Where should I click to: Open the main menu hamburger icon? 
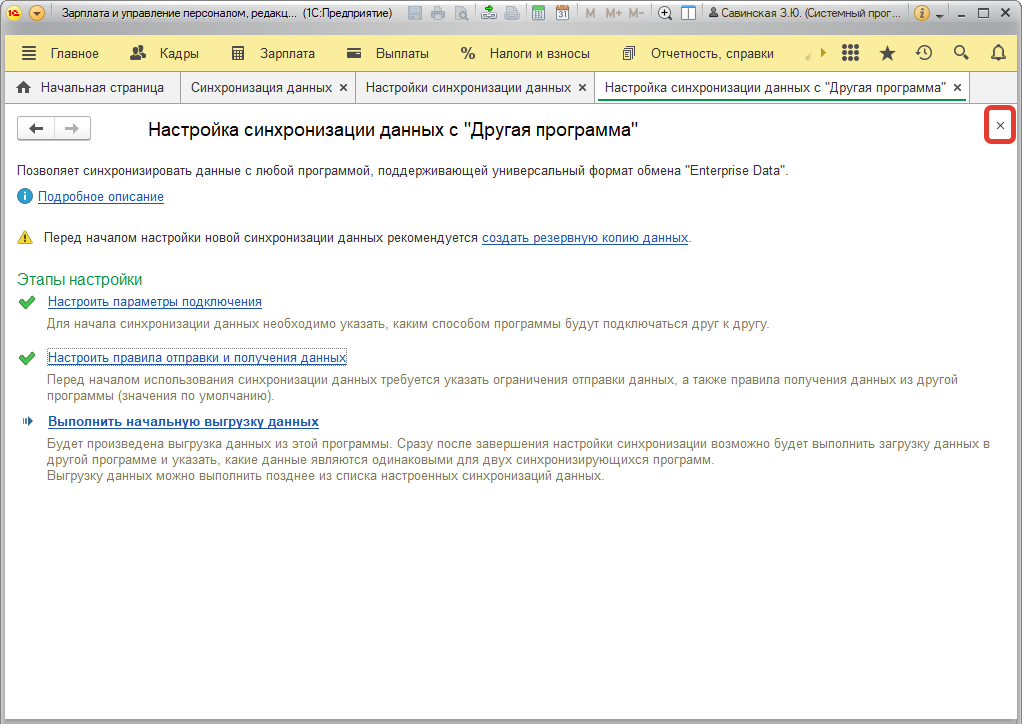coord(27,52)
